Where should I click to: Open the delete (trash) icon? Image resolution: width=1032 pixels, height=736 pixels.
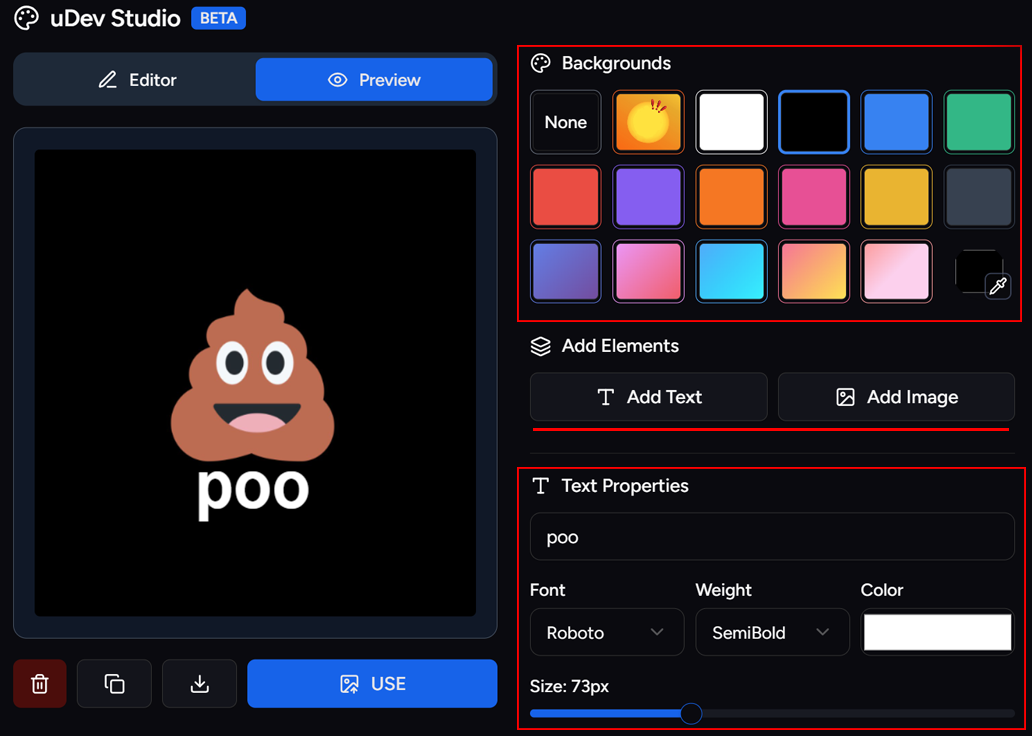click(39, 683)
